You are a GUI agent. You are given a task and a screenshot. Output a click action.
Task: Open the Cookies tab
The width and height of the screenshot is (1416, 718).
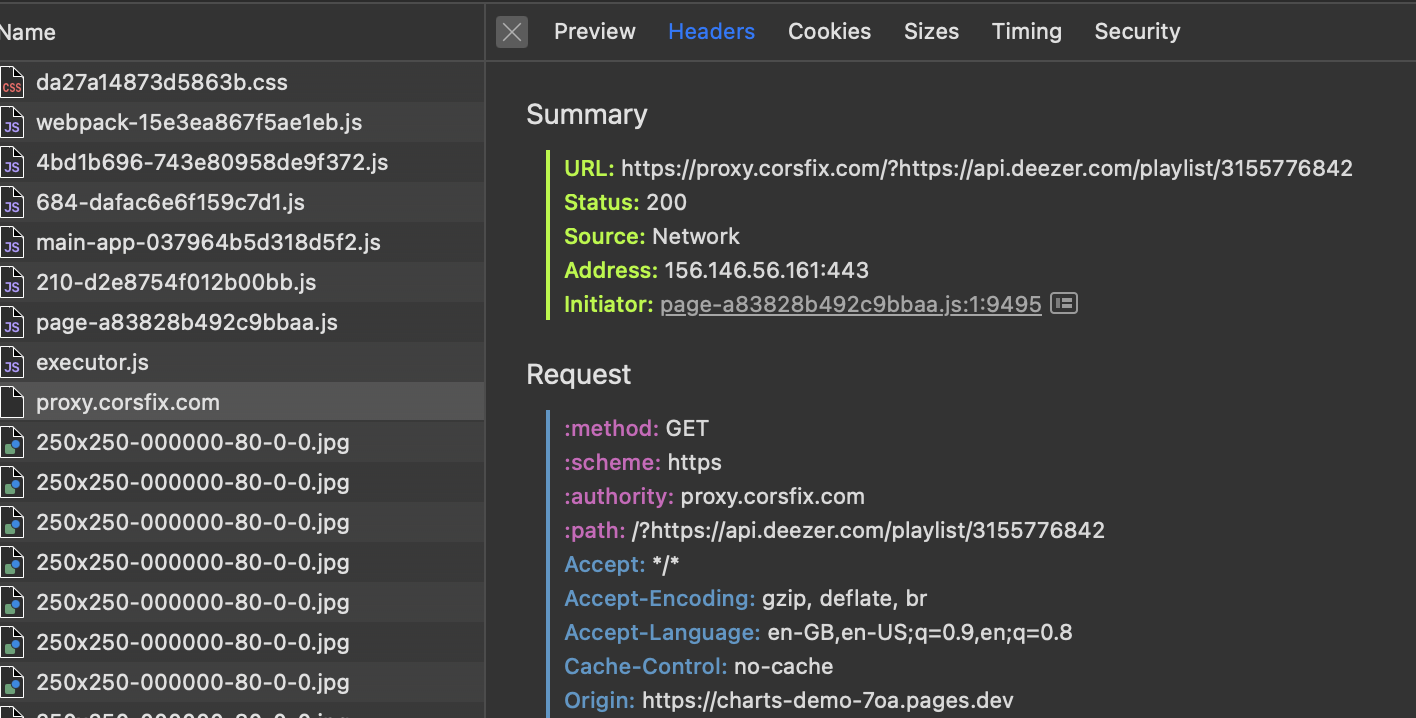click(x=829, y=32)
